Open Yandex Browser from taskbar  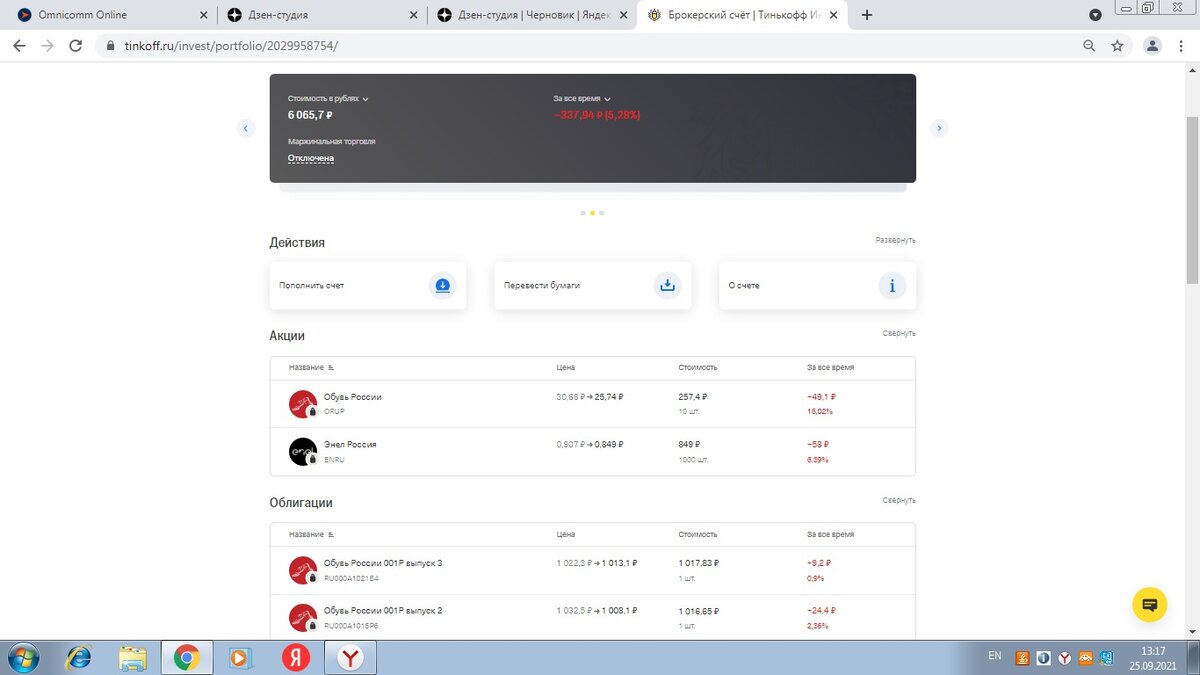(x=350, y=658)
